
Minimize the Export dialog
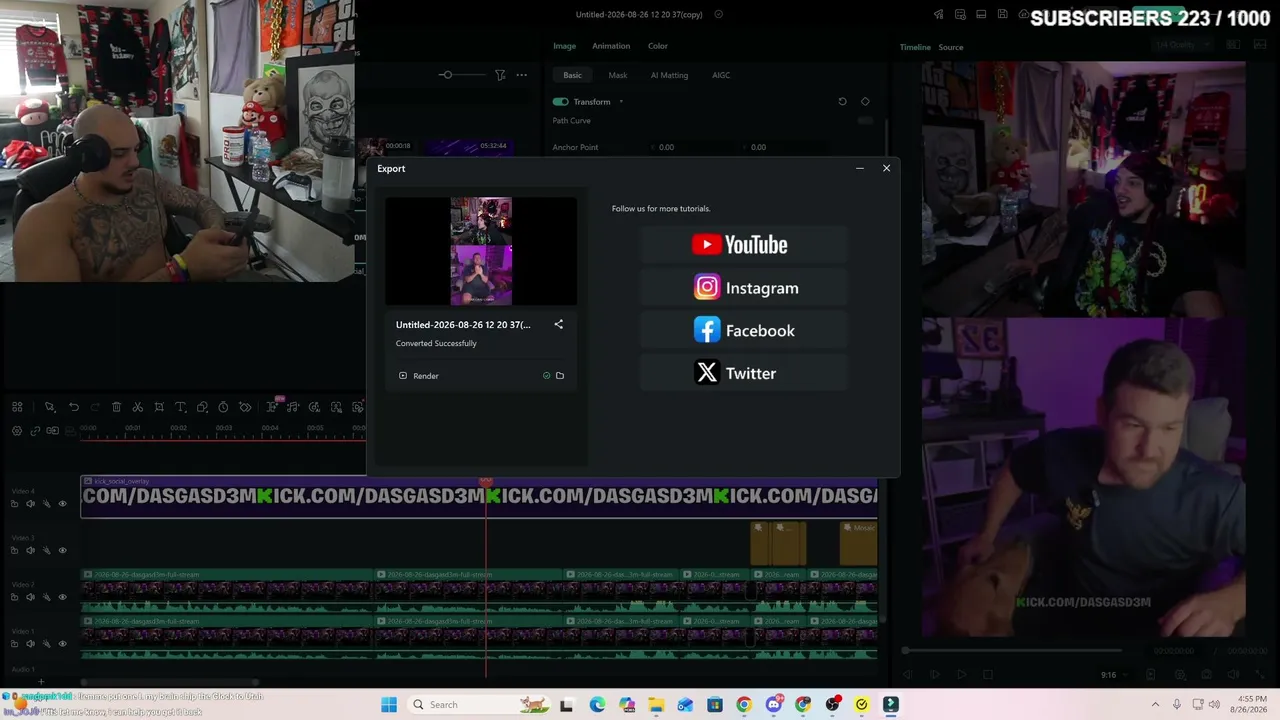[x=860, y=168]
